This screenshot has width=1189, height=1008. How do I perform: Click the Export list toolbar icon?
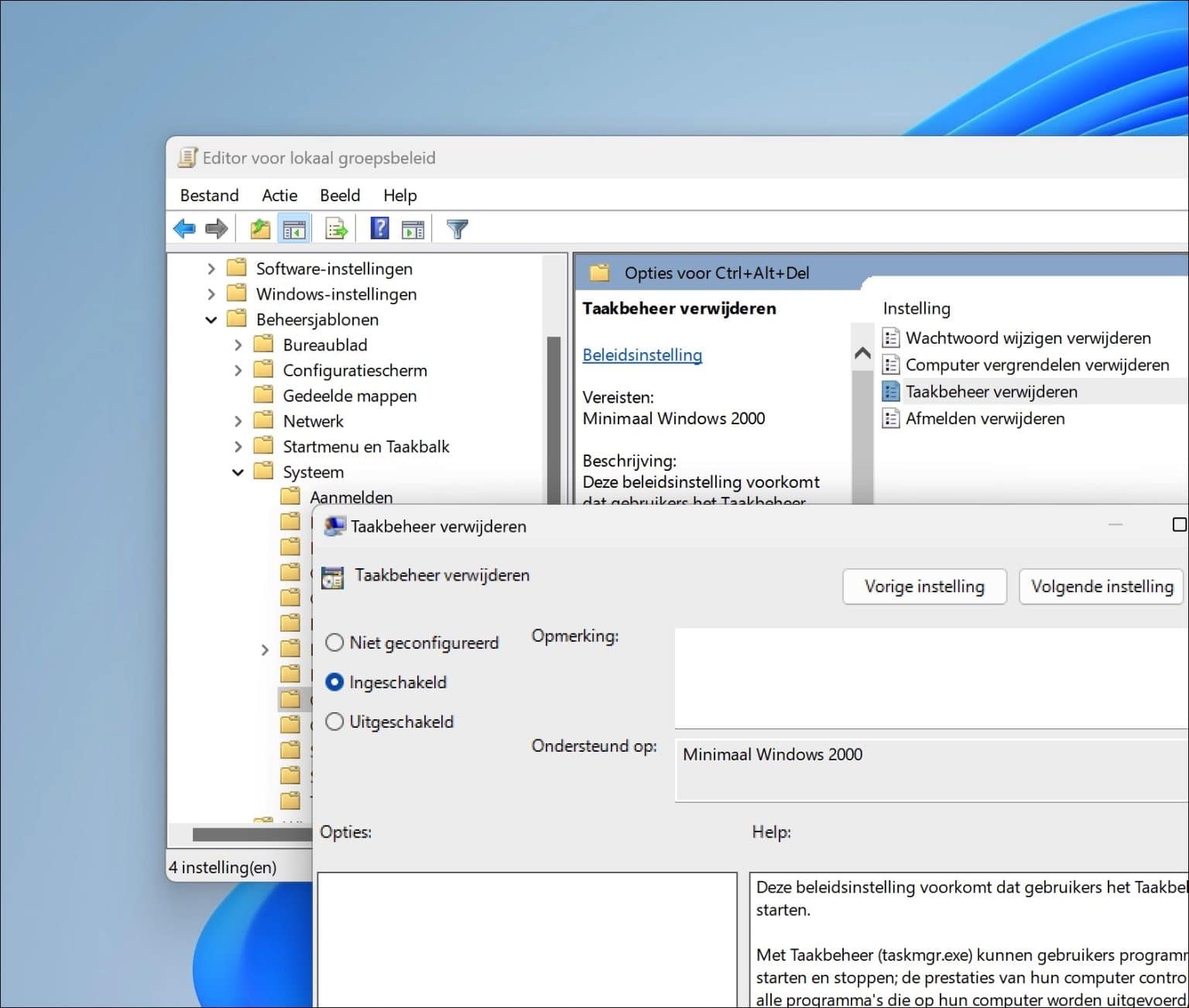tap(334, 228)
